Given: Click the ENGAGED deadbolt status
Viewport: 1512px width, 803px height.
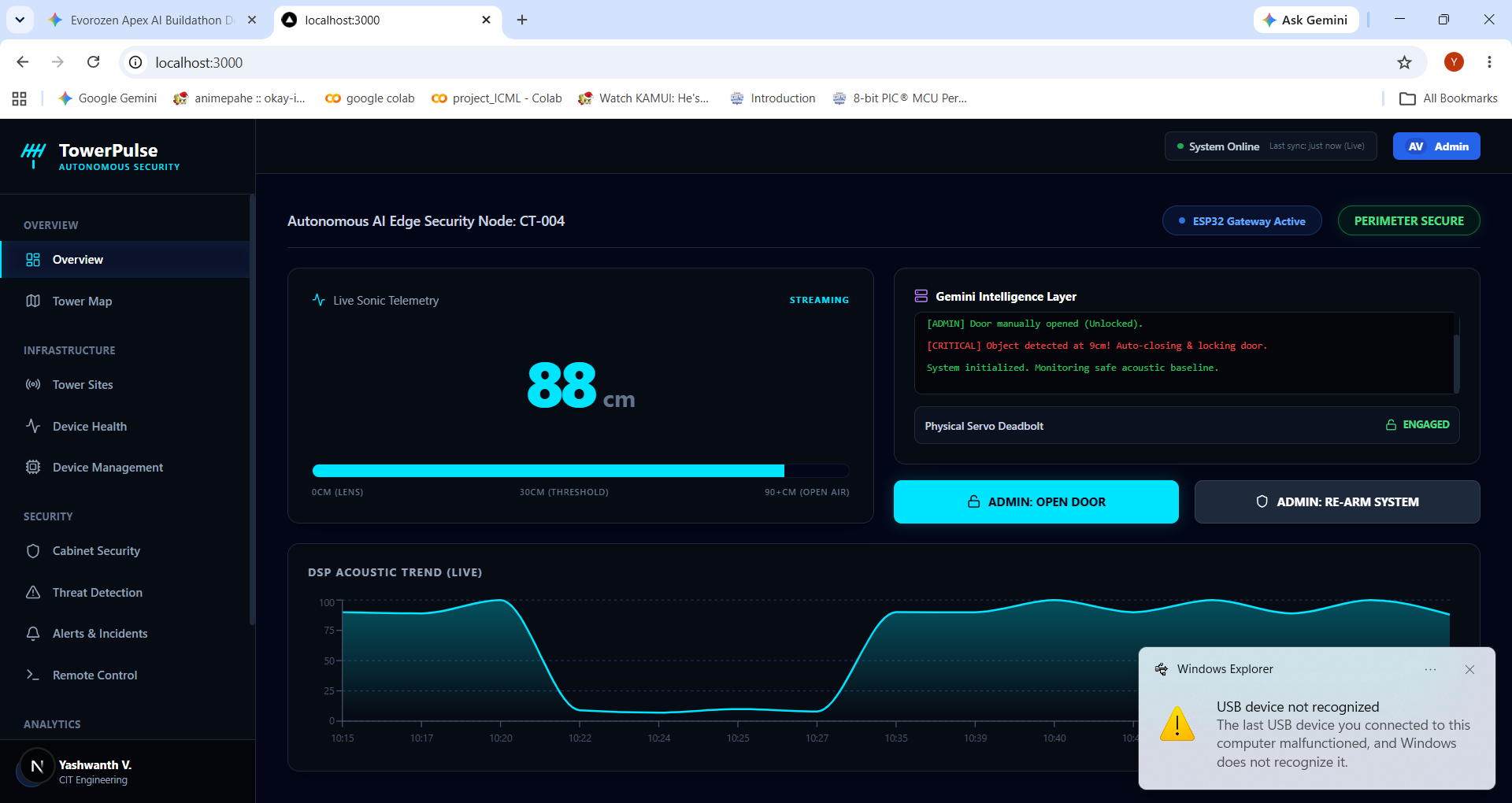Looking at the screenshot, I should (1417, 425).
